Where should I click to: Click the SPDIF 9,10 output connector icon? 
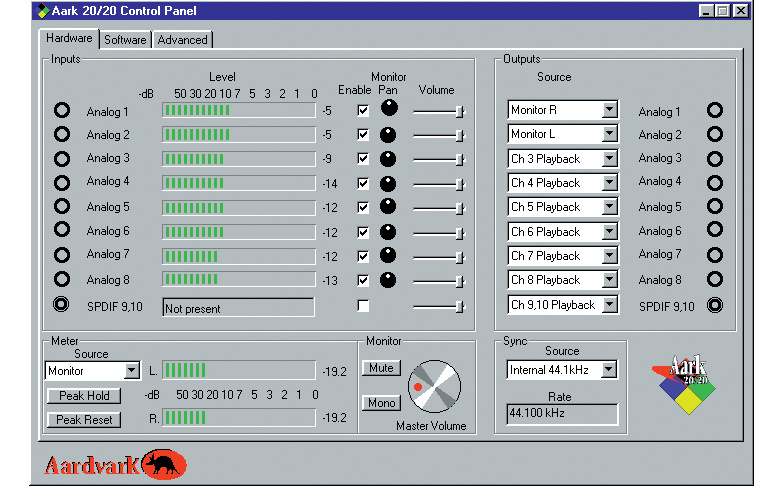[714, 305]
